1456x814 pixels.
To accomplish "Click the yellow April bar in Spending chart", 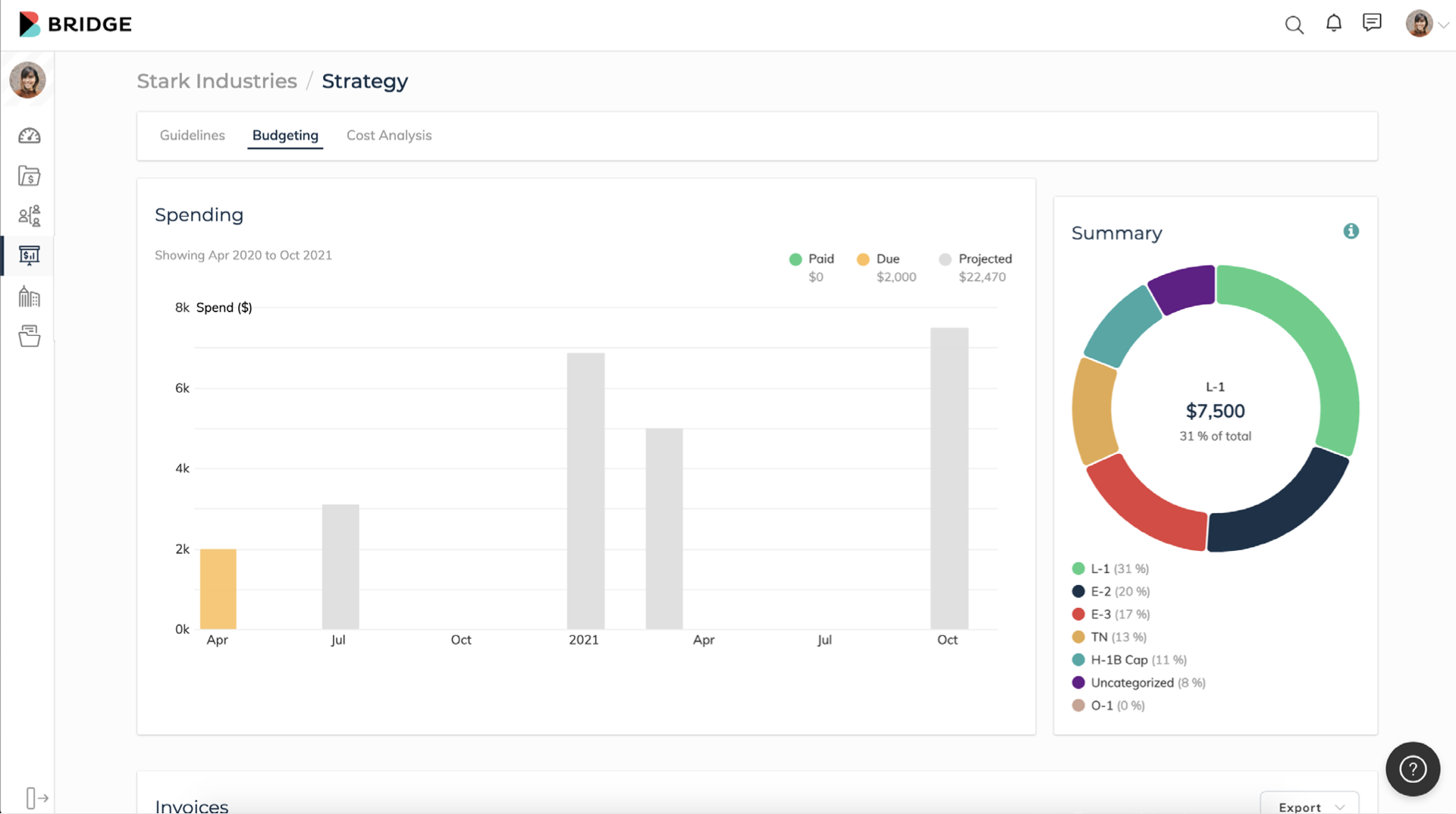I will 218,587.
